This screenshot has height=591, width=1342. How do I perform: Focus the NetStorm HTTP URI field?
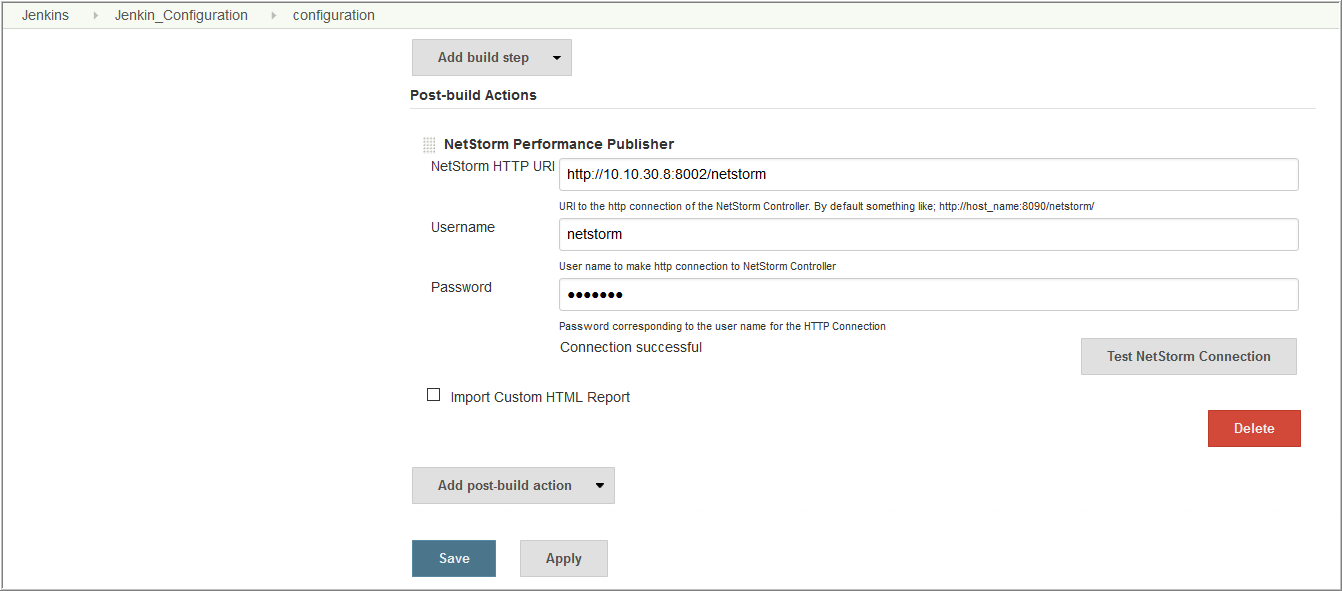coord(928,174)
